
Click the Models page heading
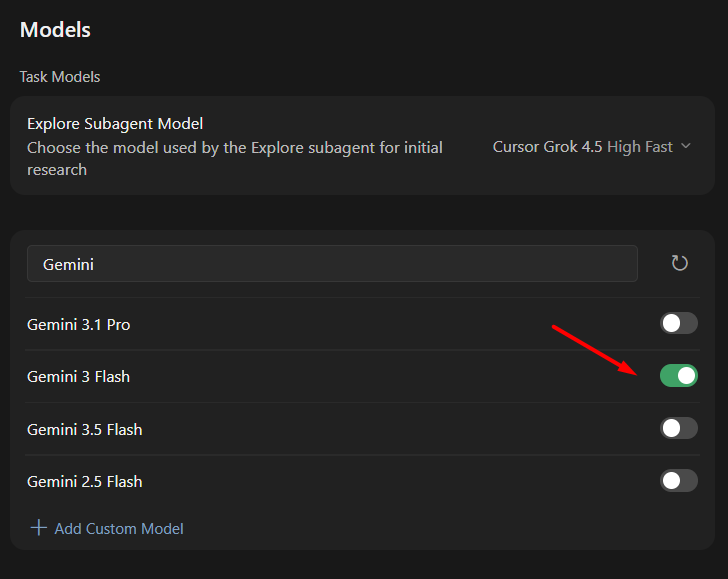[55, 30]
